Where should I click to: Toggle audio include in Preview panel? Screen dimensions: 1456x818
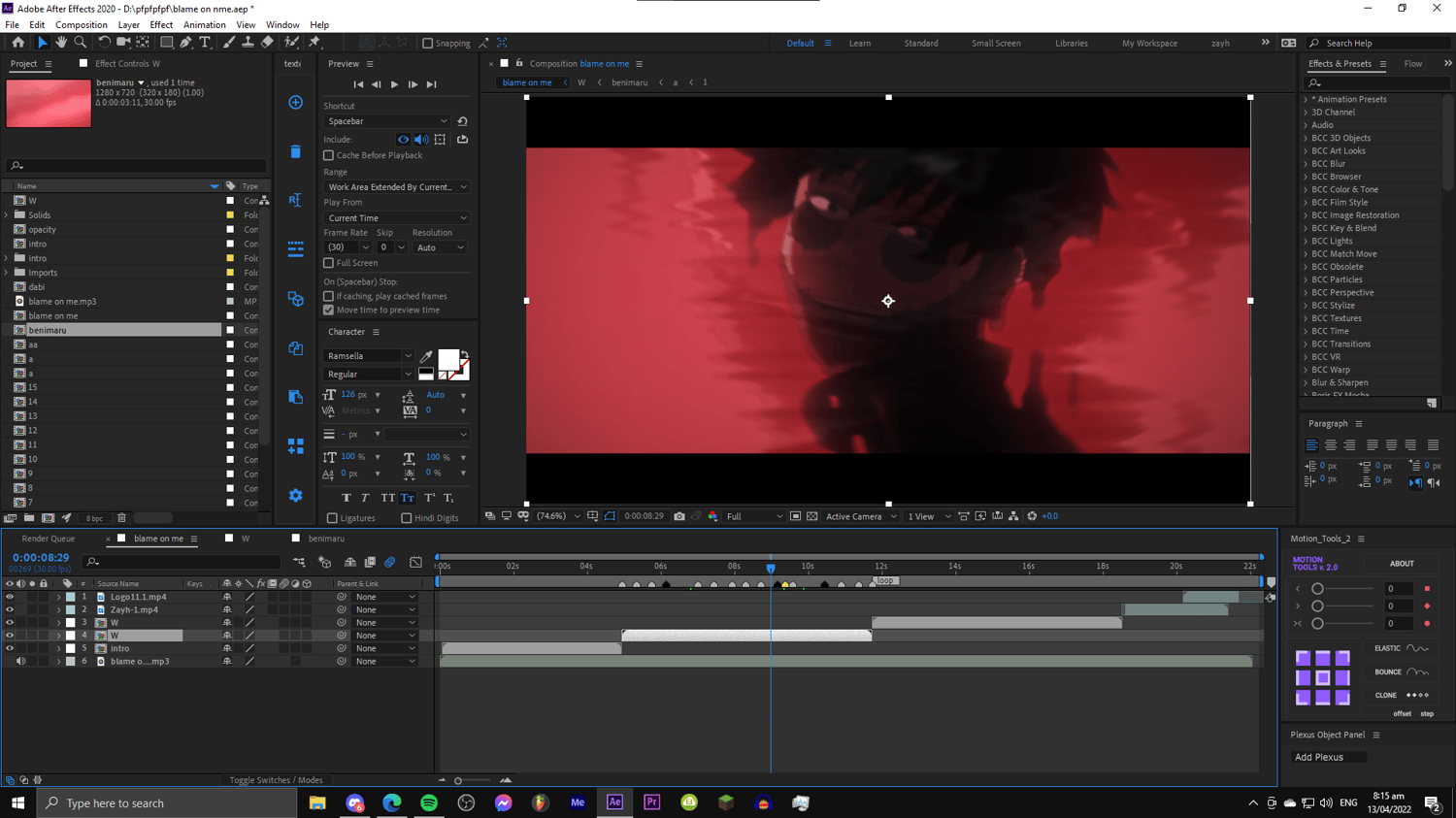click(421, 140)
